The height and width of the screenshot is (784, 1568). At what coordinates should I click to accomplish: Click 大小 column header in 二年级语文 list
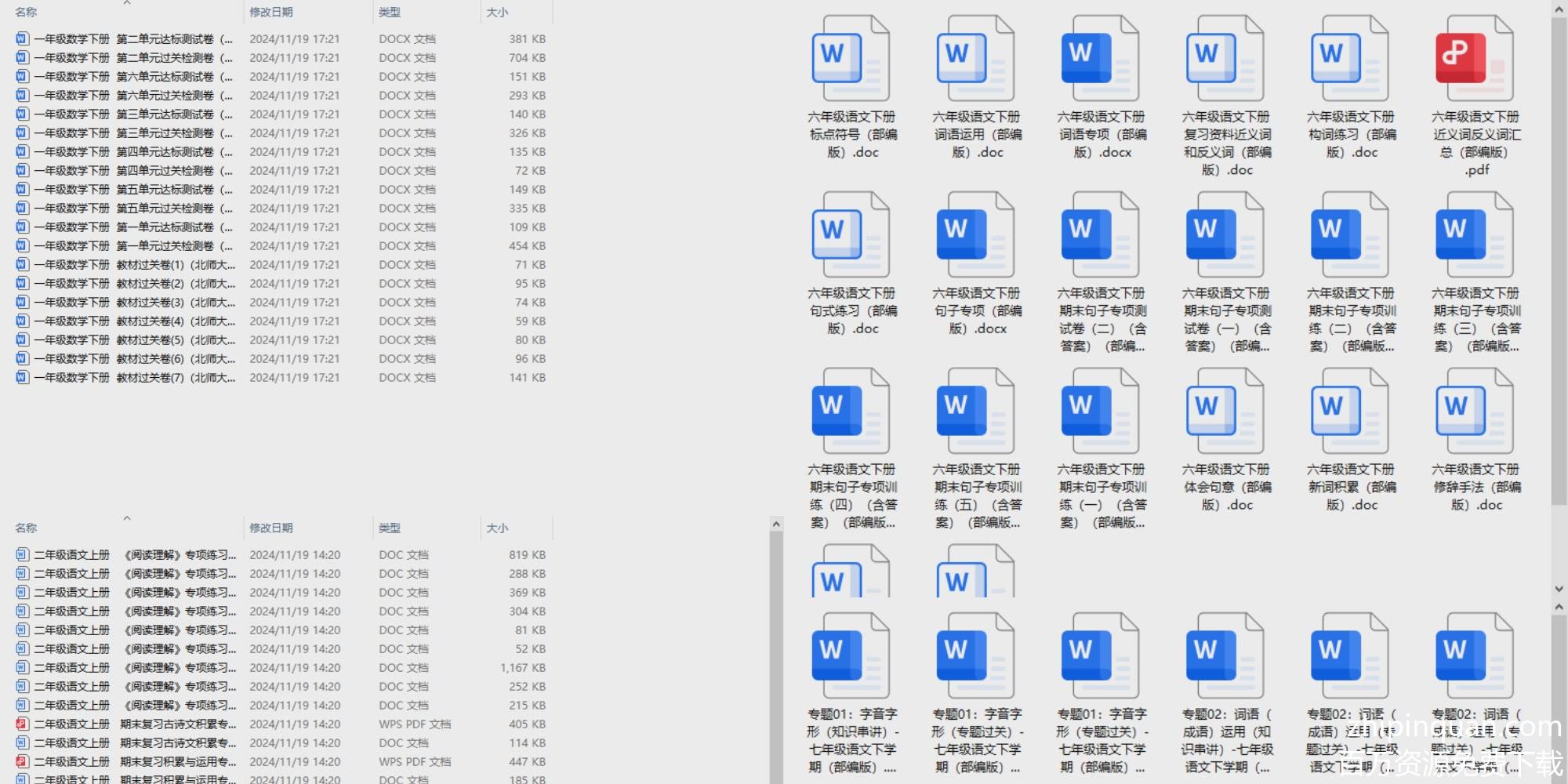(497, 528)
